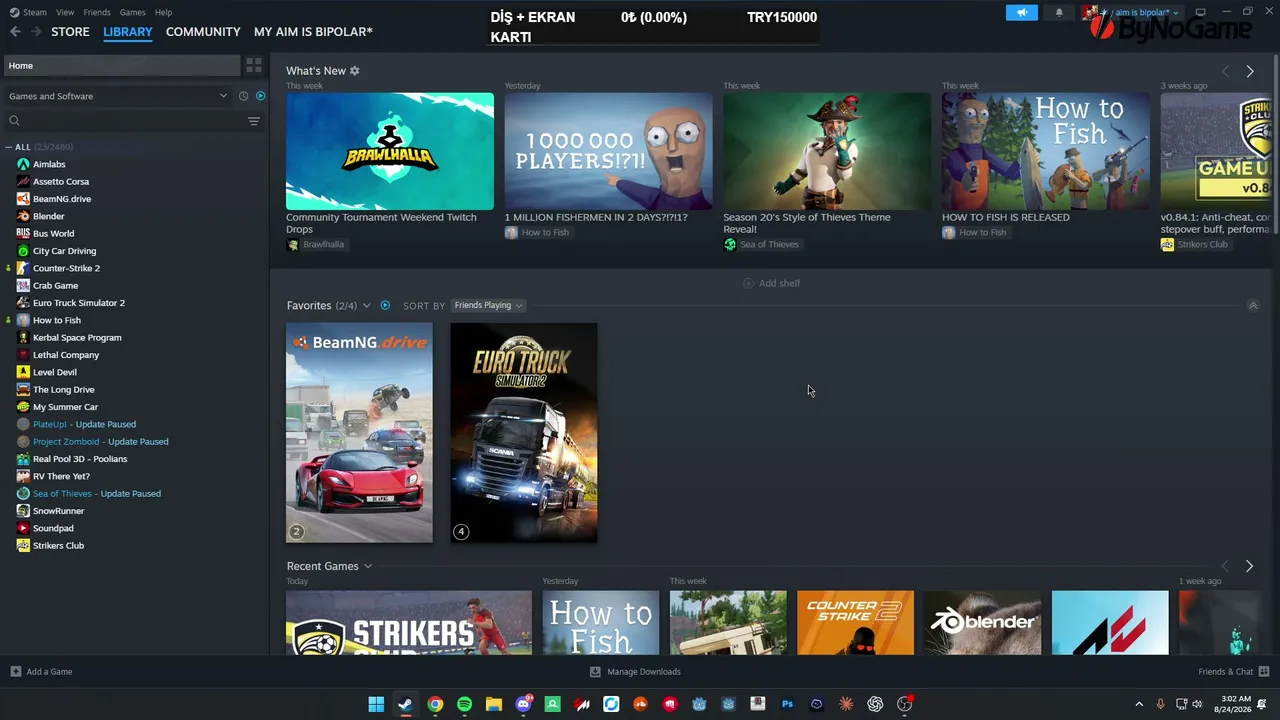Click Add a Game
1280x720 pixels.
tap(41, 672)
